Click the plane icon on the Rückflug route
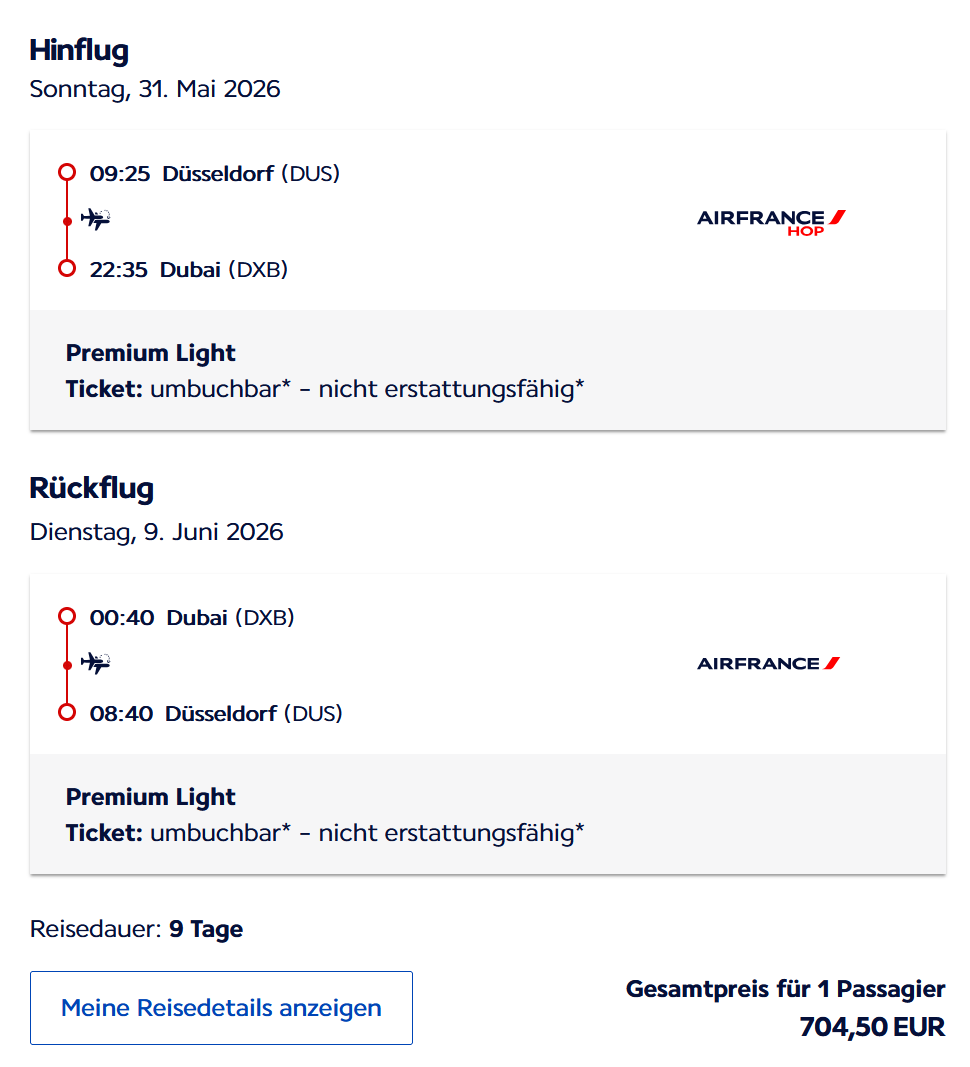The width and height of the screenshot is (970, 1067). [95, 663]
